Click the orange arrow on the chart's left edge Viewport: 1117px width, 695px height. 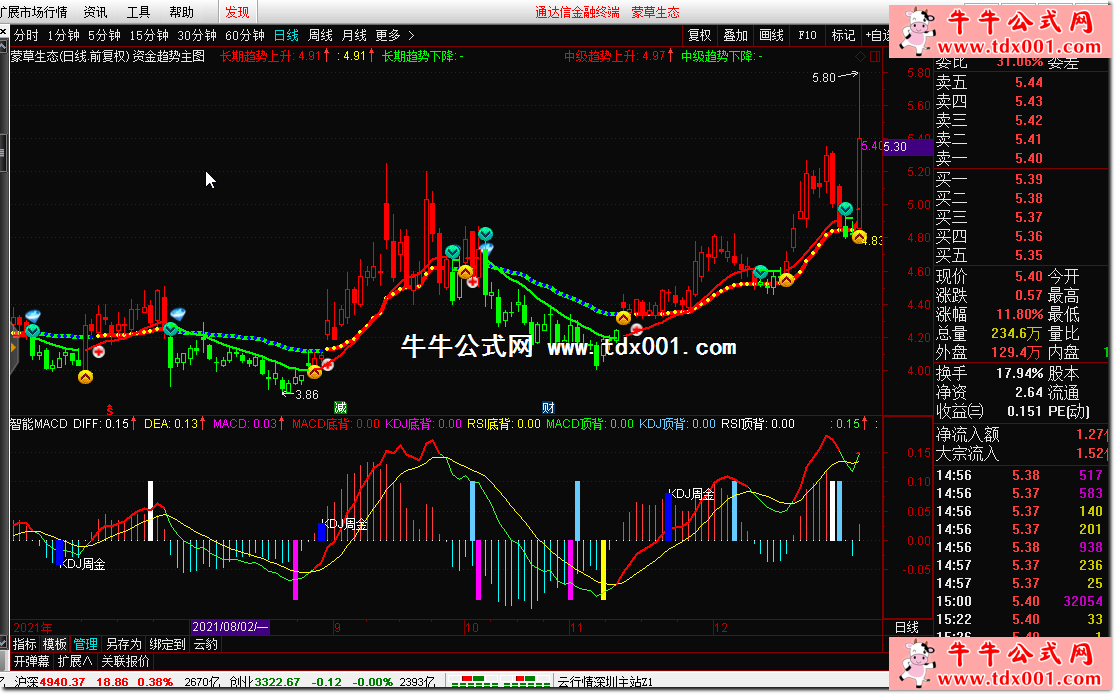coord(13,348)
